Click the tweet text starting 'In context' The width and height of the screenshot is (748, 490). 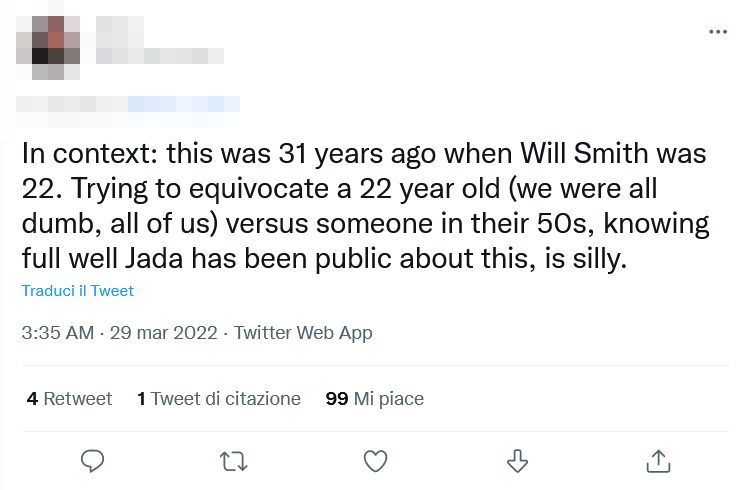[x=90, y=155]
